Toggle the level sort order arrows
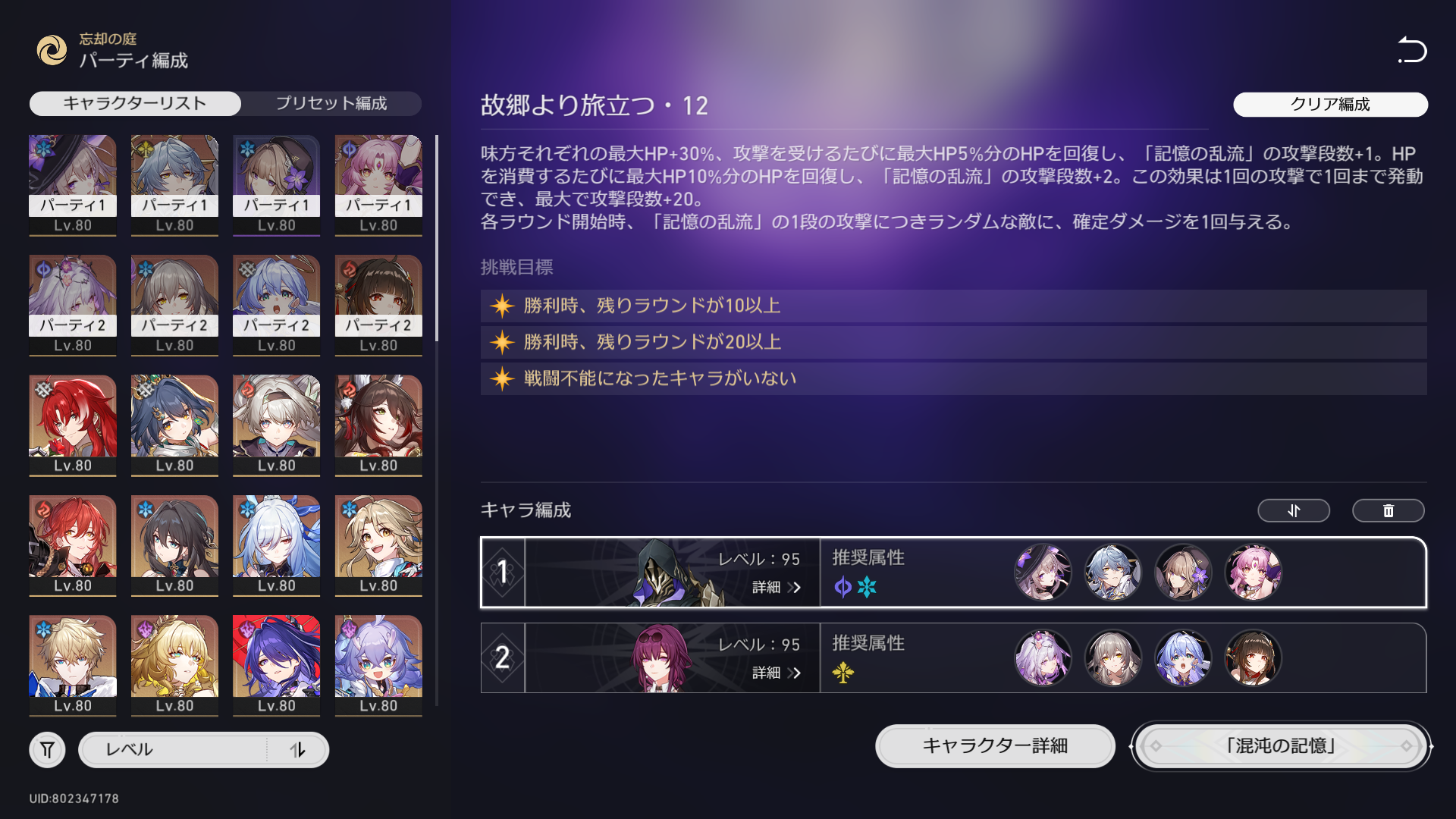 (297, 750)
